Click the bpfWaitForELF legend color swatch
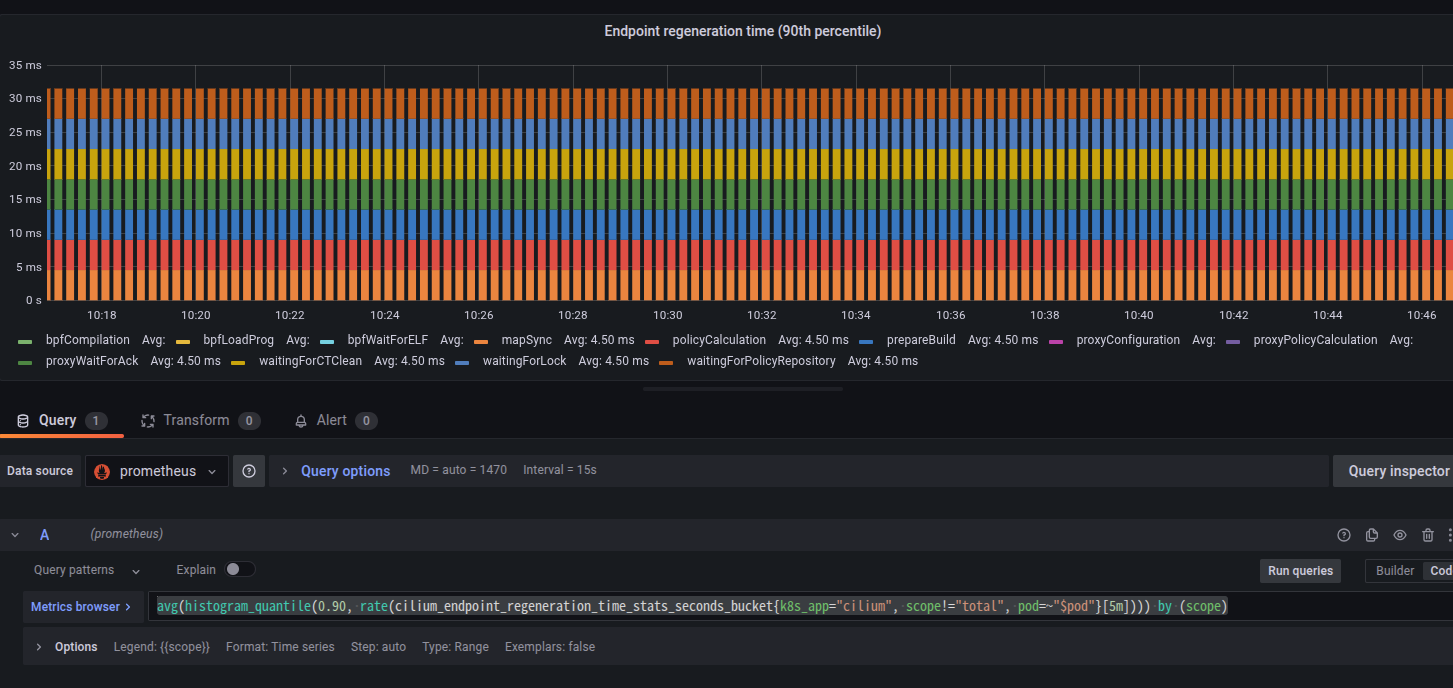The image size is (1453, 688). [x=327, y=341]
